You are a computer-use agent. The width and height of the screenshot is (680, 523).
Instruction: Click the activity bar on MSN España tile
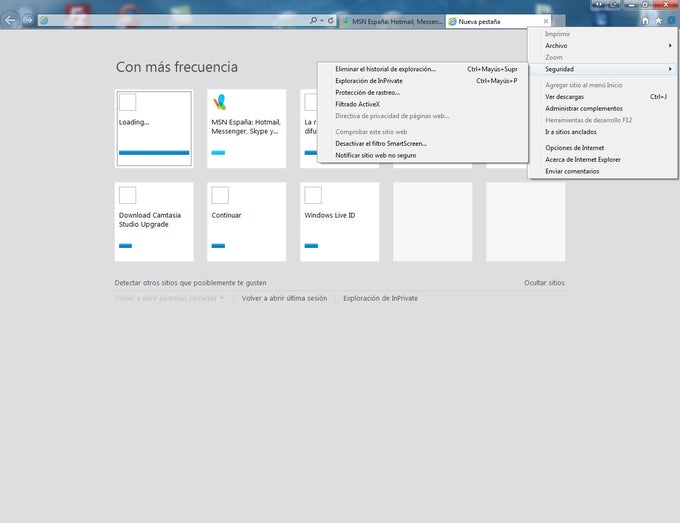tap(218, 153)
